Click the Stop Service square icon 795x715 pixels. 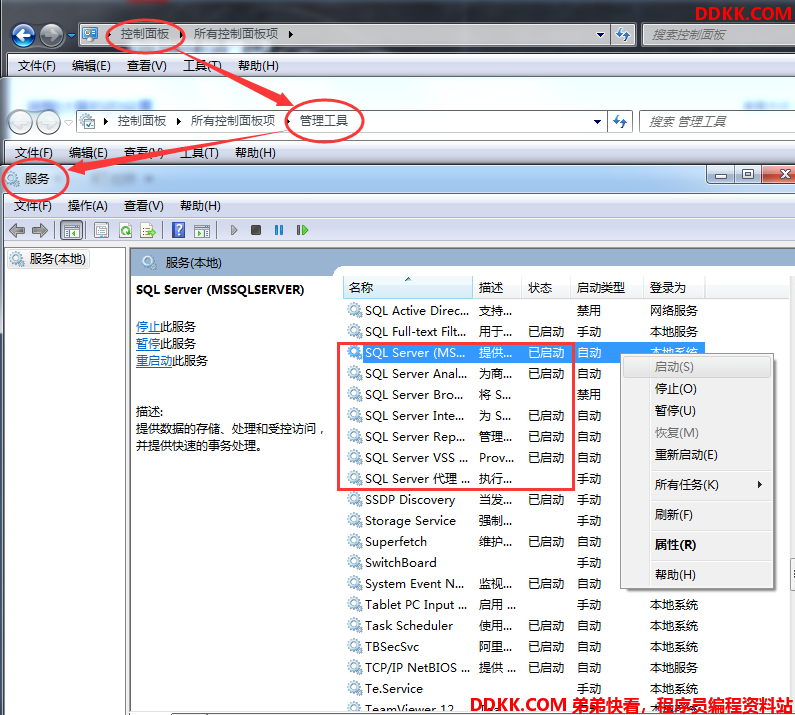(x=256, y=230)
